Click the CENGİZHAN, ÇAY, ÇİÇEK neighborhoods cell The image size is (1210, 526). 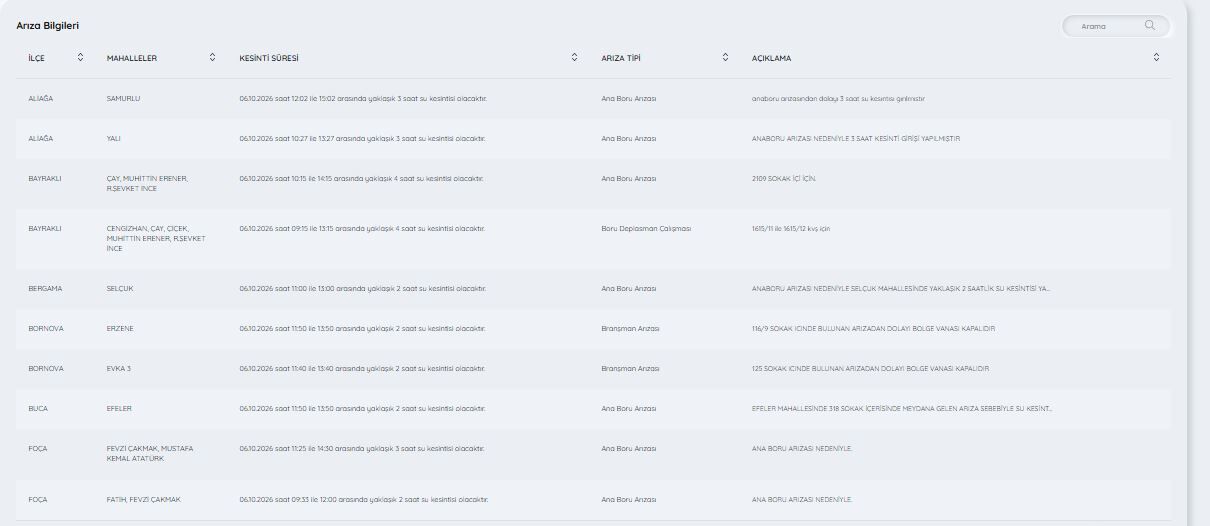tap(156, 238)
